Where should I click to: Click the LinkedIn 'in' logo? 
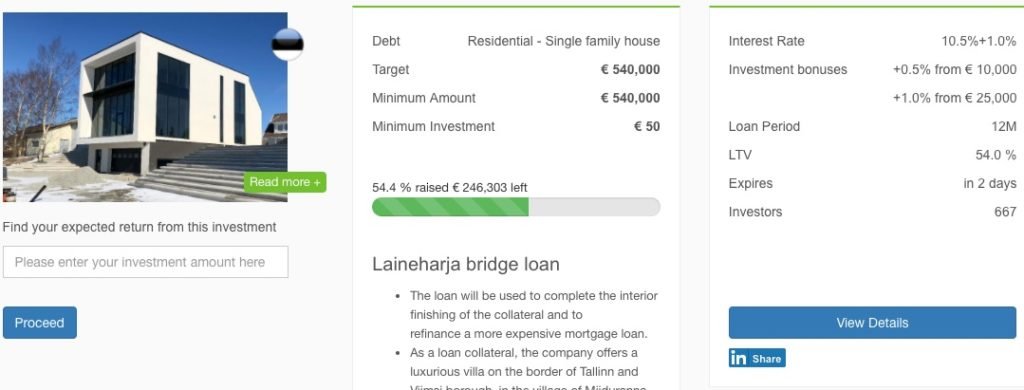(738, 358)
